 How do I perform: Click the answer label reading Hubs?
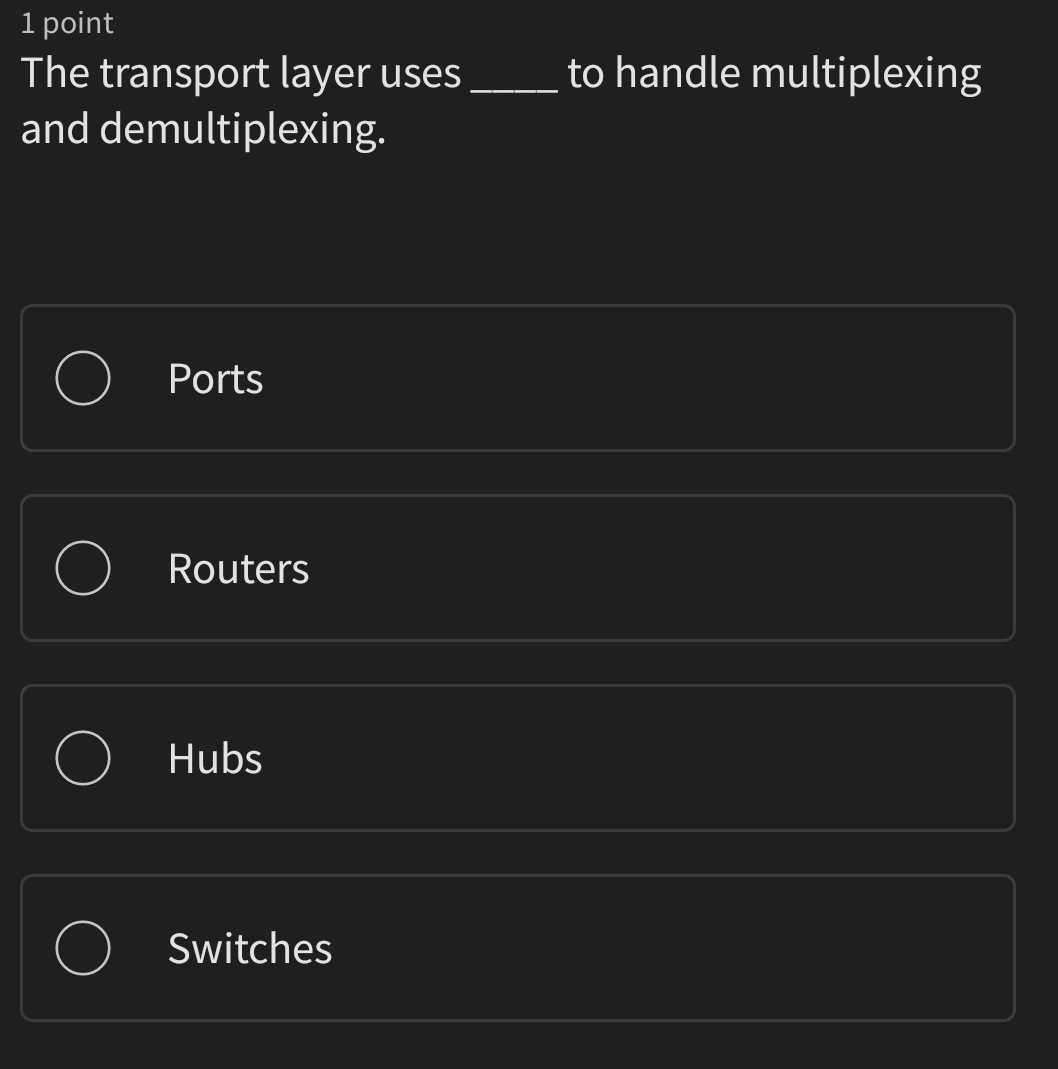[x=215, y=758]
